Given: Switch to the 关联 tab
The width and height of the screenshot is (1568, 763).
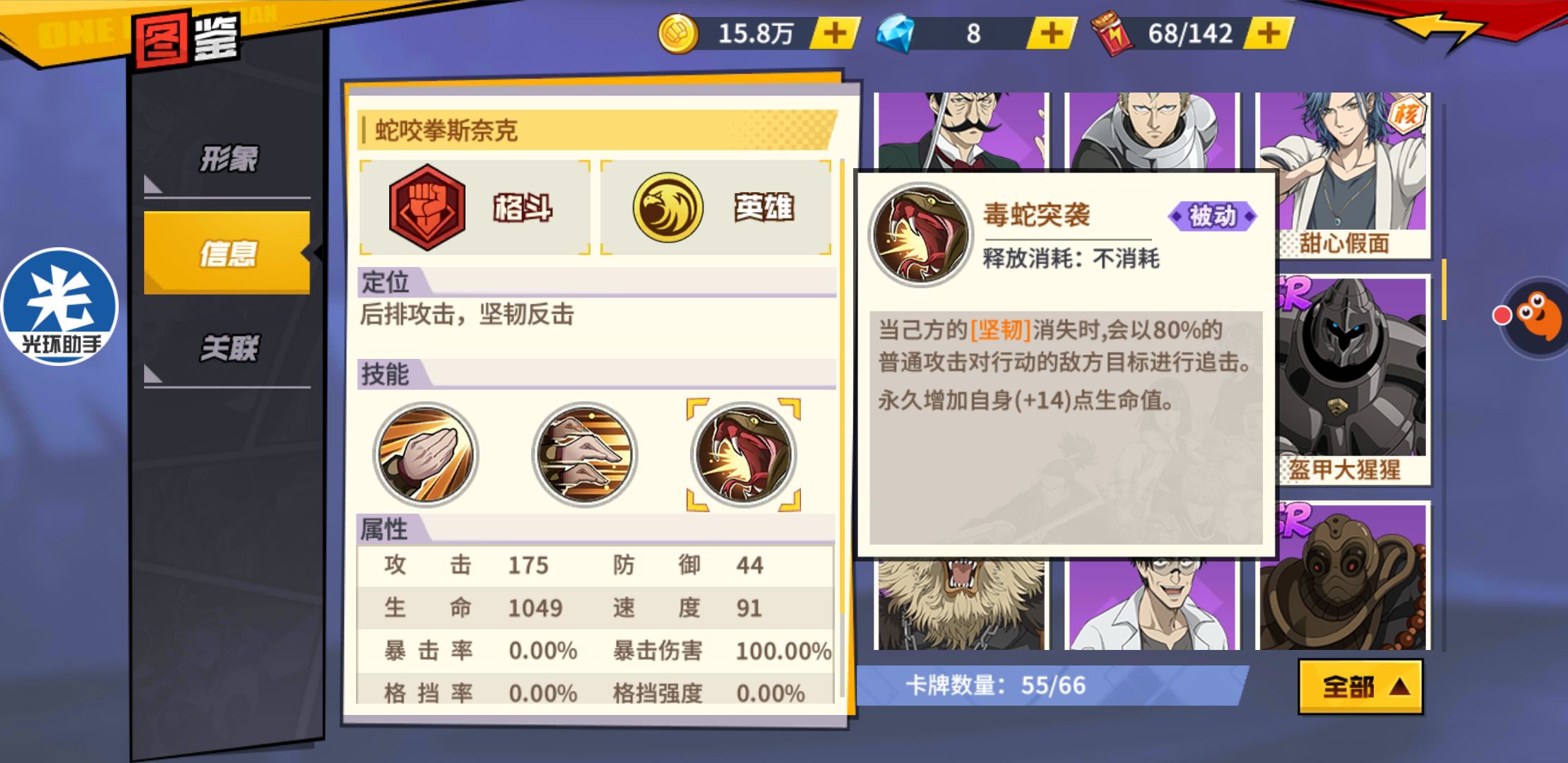Looking at the screenshot, I should pos(227,348).
